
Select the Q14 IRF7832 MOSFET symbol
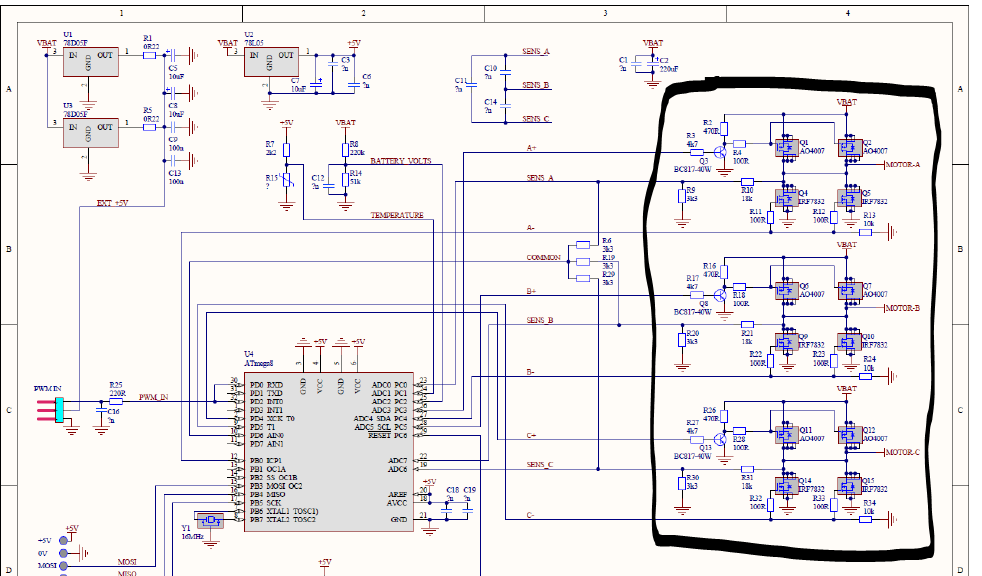point(786,486)
